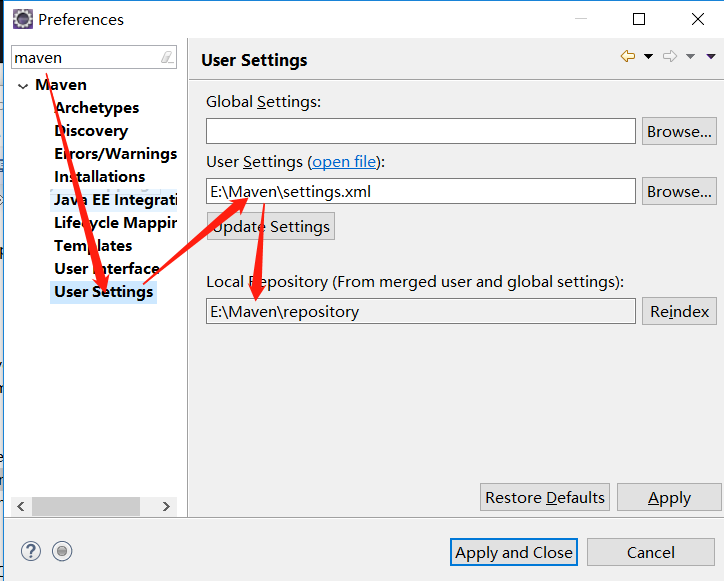This screenshot has width=724, height=581.
Task: Select the User Settings tree item
Action: tap(103, 292)
